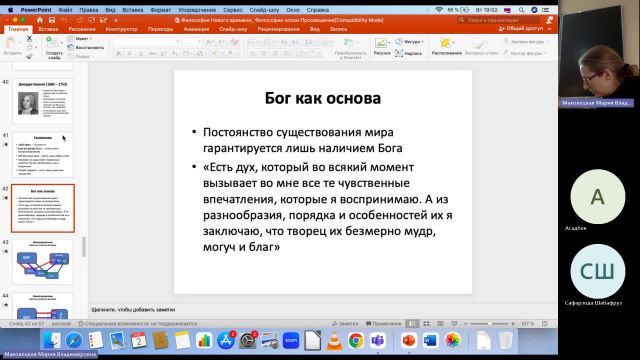Open the Рецензирование ribbon tab
The height and width of the screenshot is (360, 640).
point(278,29)
